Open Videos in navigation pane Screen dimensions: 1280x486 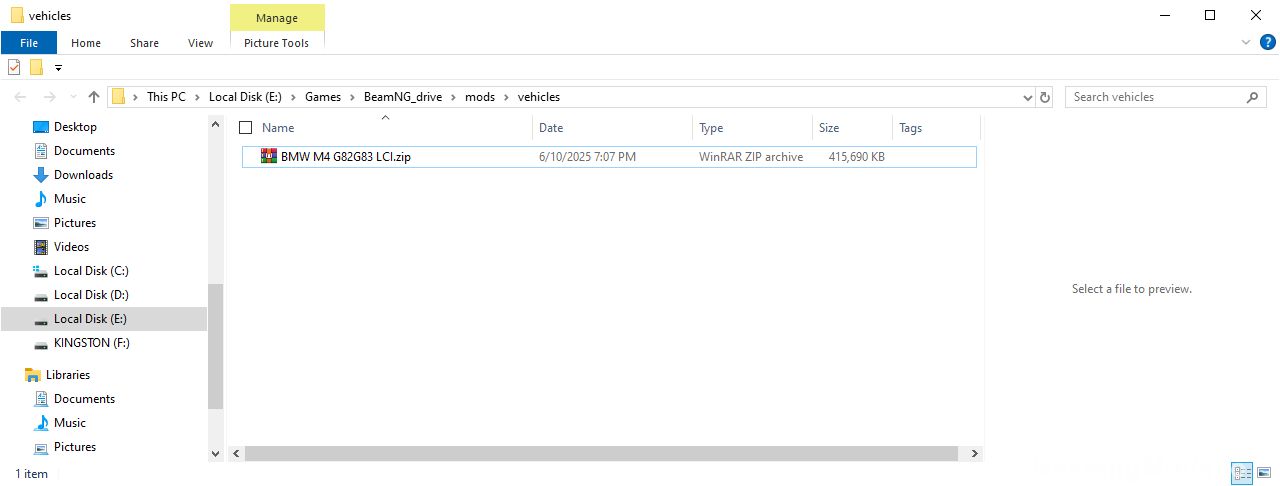click(71, 247)
